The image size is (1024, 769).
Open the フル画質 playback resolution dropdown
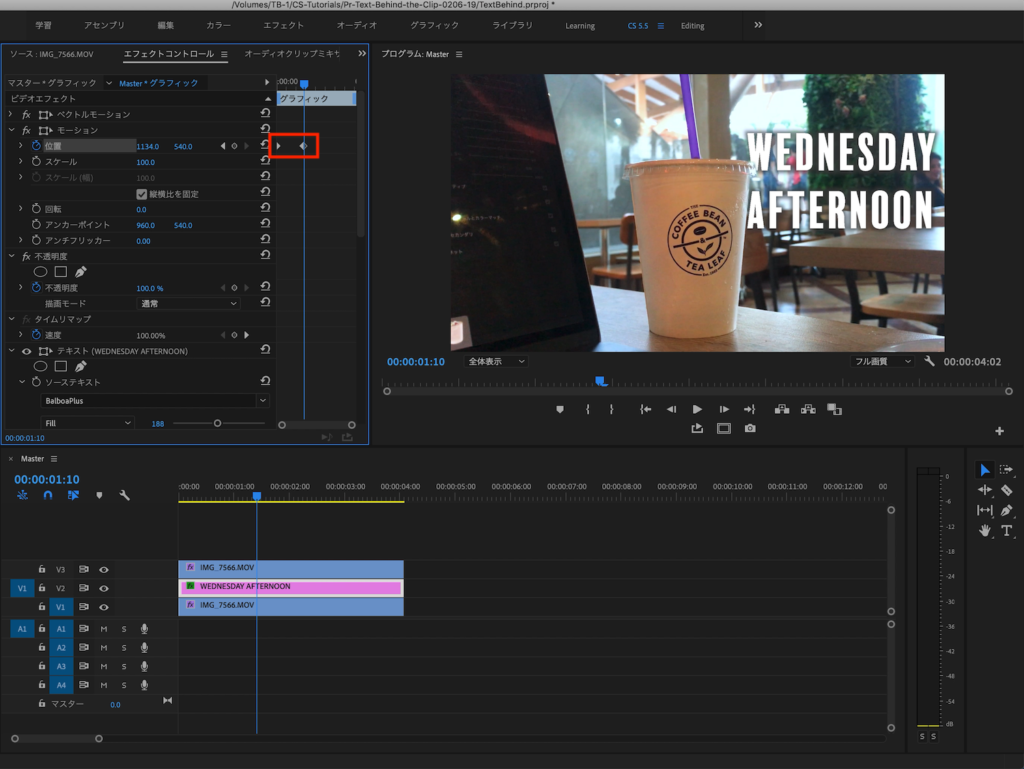coord(881,361)
